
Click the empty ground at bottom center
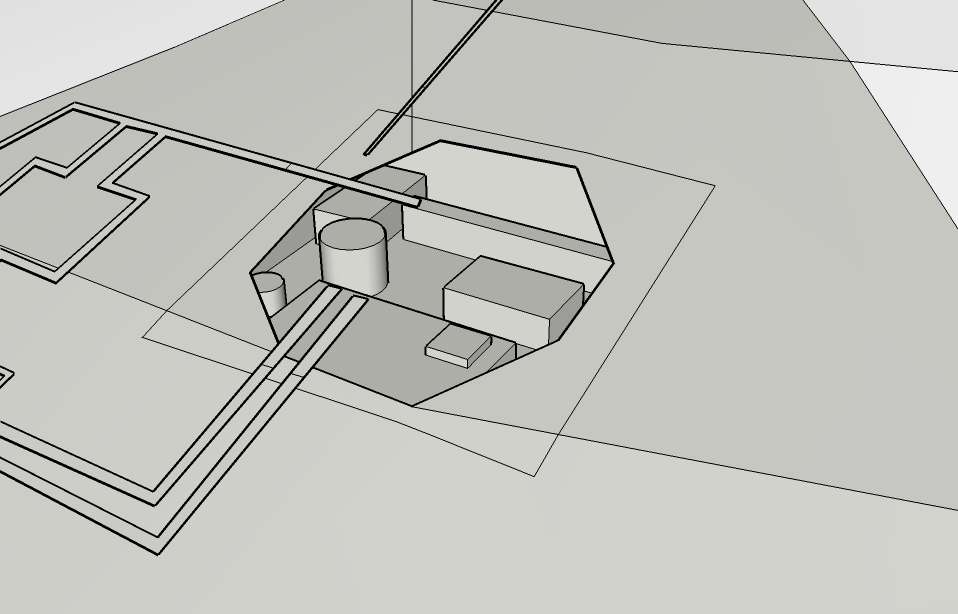pyautogui.click(x=480, y=560)
